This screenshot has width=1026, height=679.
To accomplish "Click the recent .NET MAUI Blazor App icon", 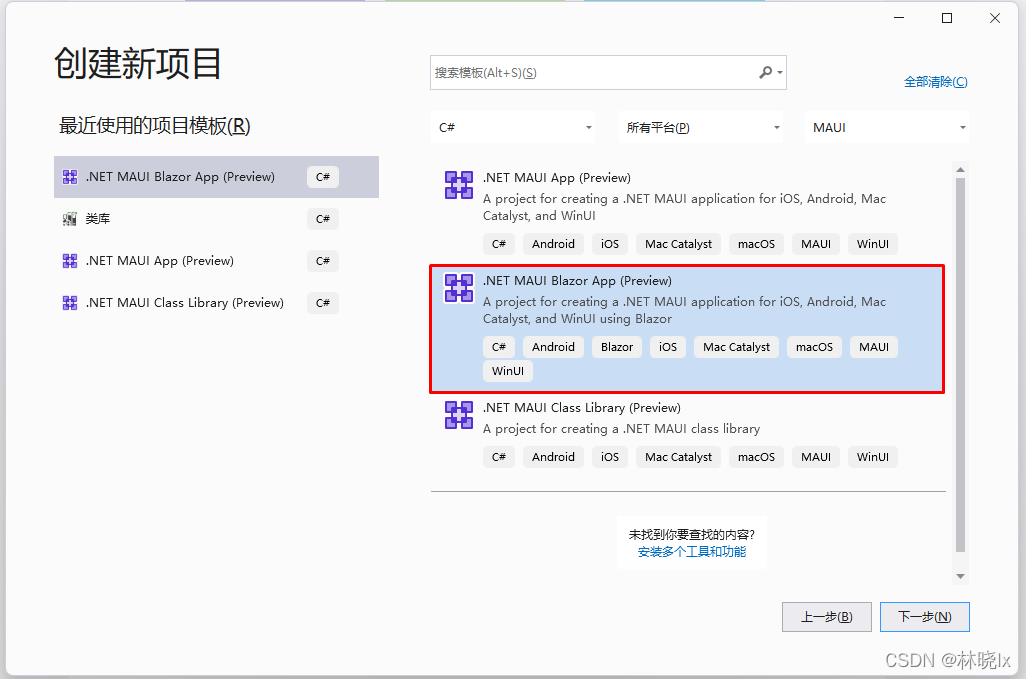I will 70,177.
